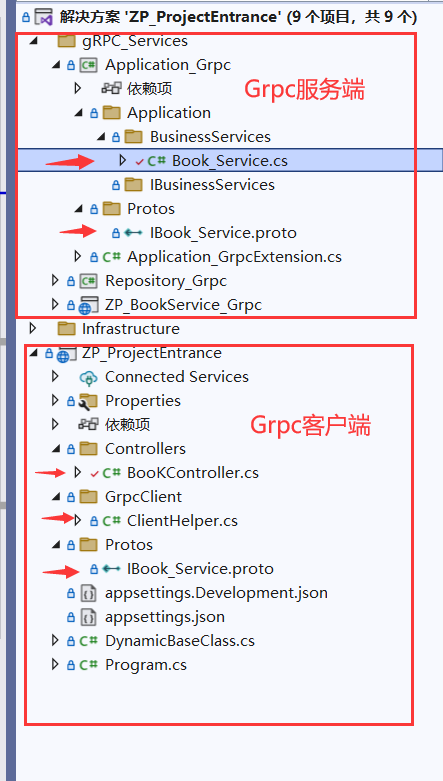This screenshot has width=443, height=781.
Task: Select IBook_Service.proto under Application_Grpc
Action: (x=223, y=232)
